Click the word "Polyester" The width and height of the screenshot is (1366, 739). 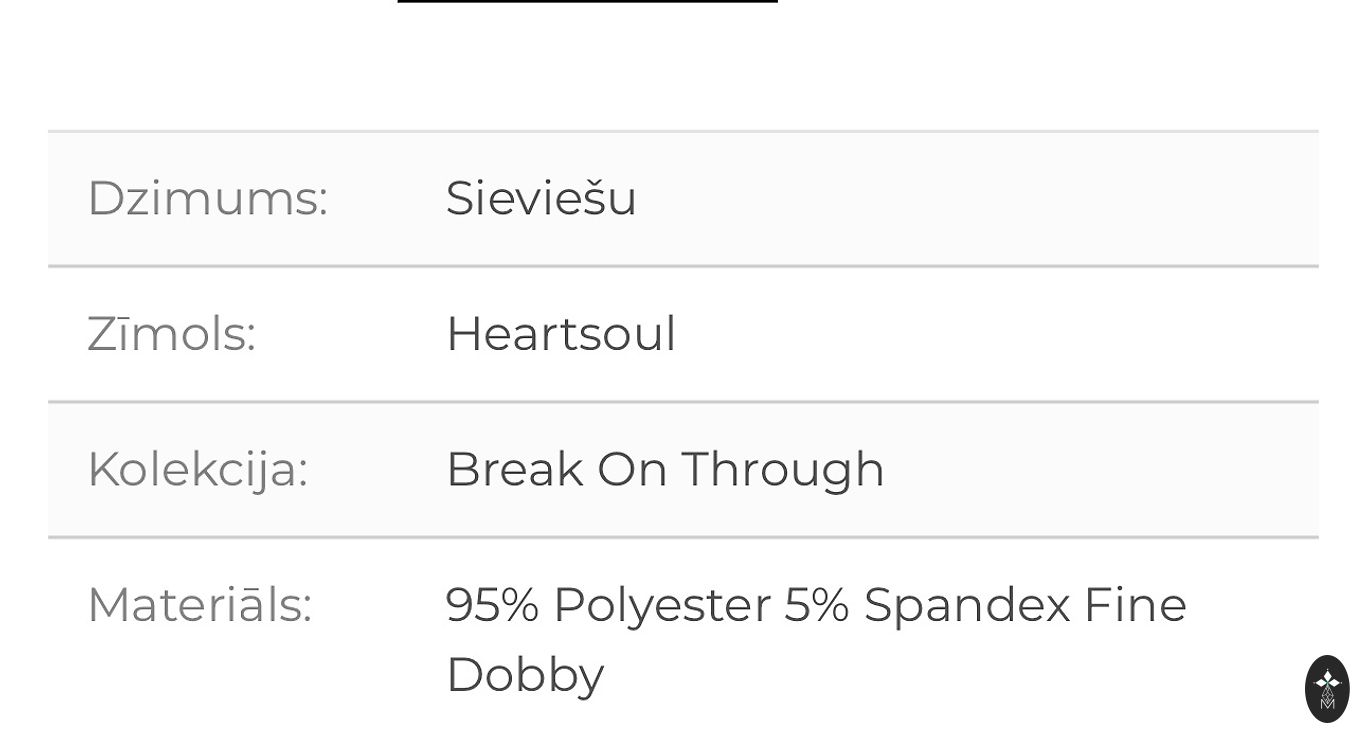pos(661,605)
